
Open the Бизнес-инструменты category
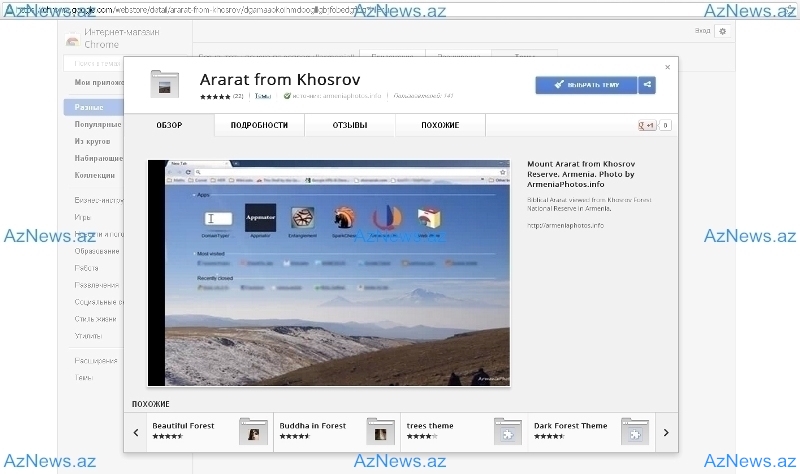[99, 201]
